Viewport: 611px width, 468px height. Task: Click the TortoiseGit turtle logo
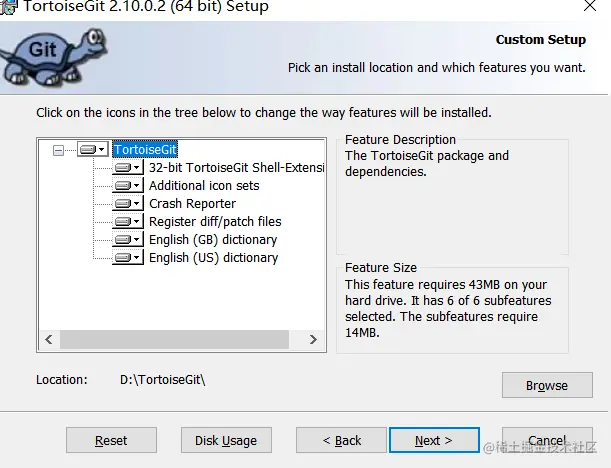click(x=54, y=57)
